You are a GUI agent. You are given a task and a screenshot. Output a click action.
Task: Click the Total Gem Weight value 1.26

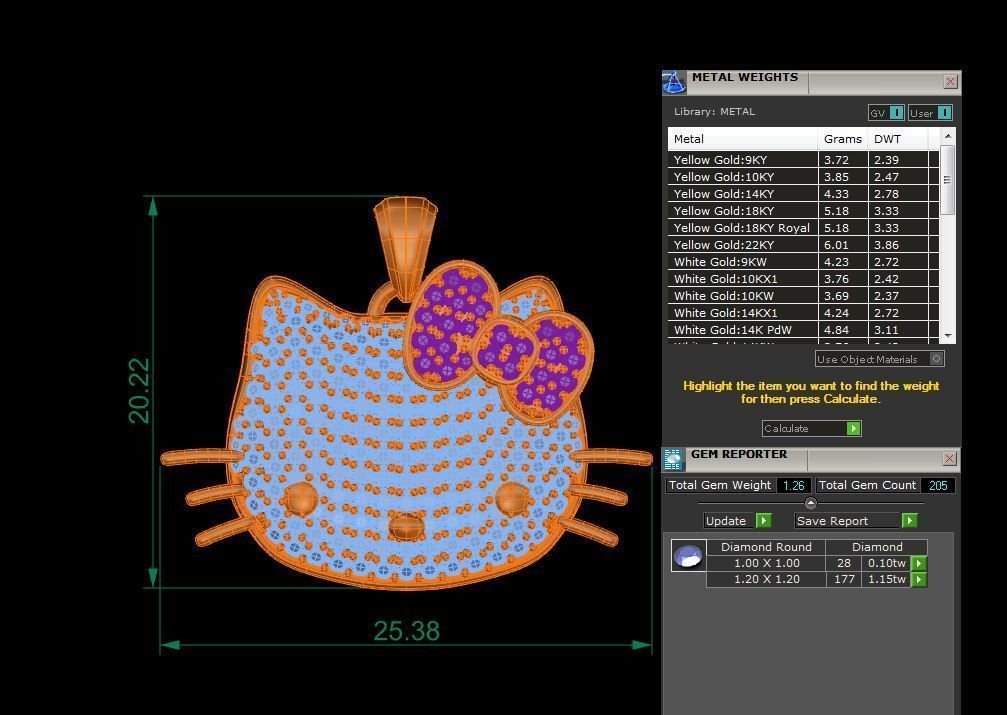coord(794,486)
